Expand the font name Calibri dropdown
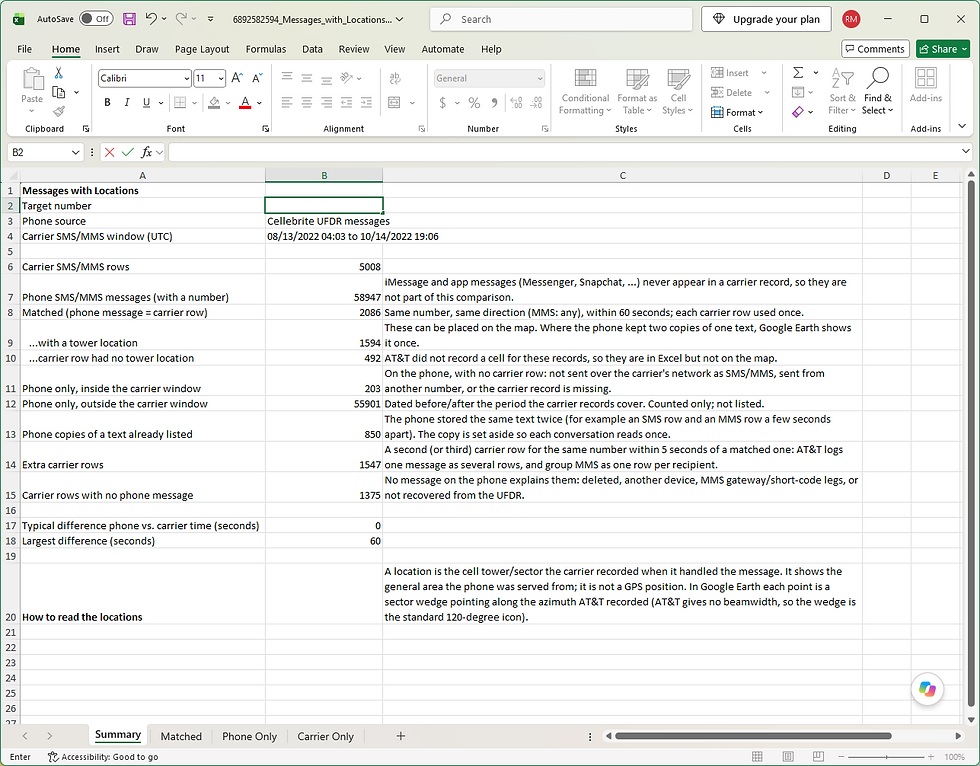The image size is (980, 766). 186,79
